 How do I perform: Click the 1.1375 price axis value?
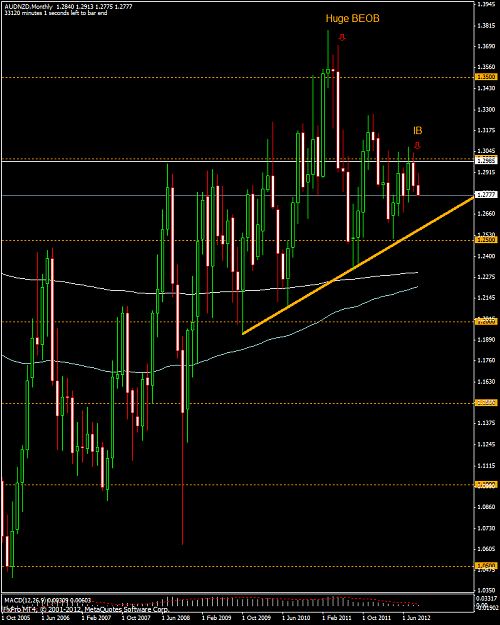pyautogui.click(x=486, y=423)
